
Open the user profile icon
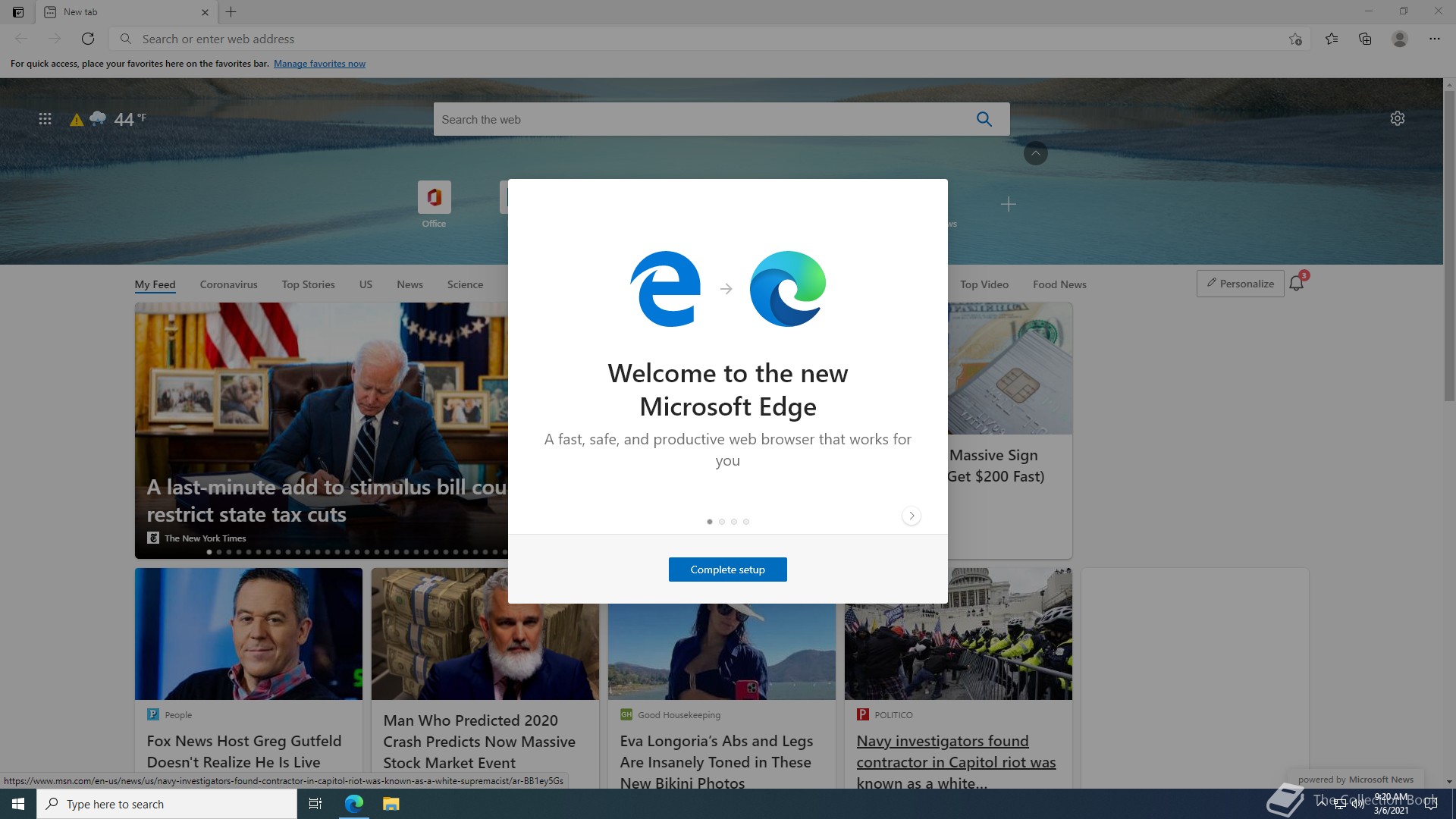pos(1400,39)
